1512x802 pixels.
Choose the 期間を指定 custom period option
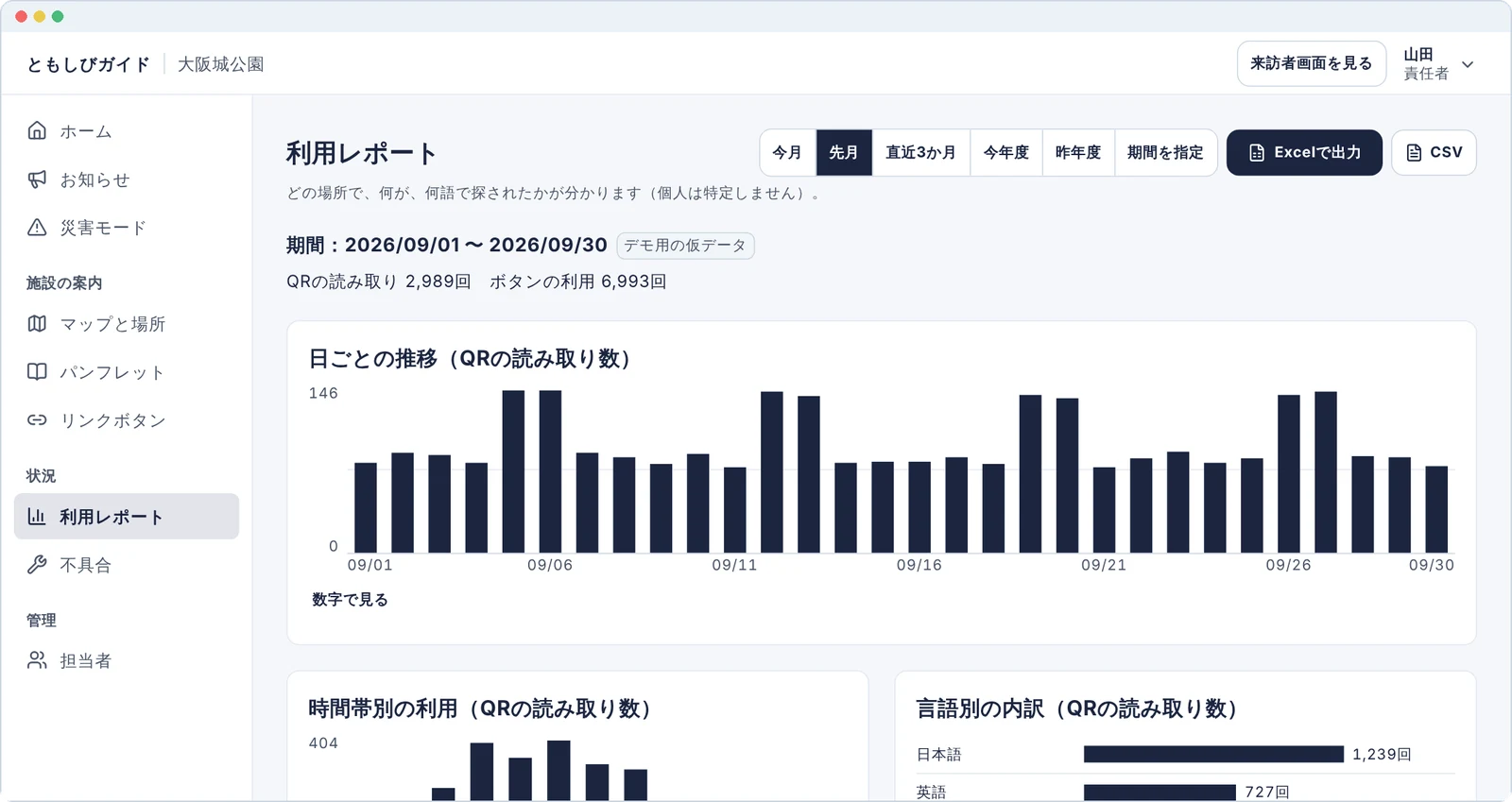tap(1165, 153)
